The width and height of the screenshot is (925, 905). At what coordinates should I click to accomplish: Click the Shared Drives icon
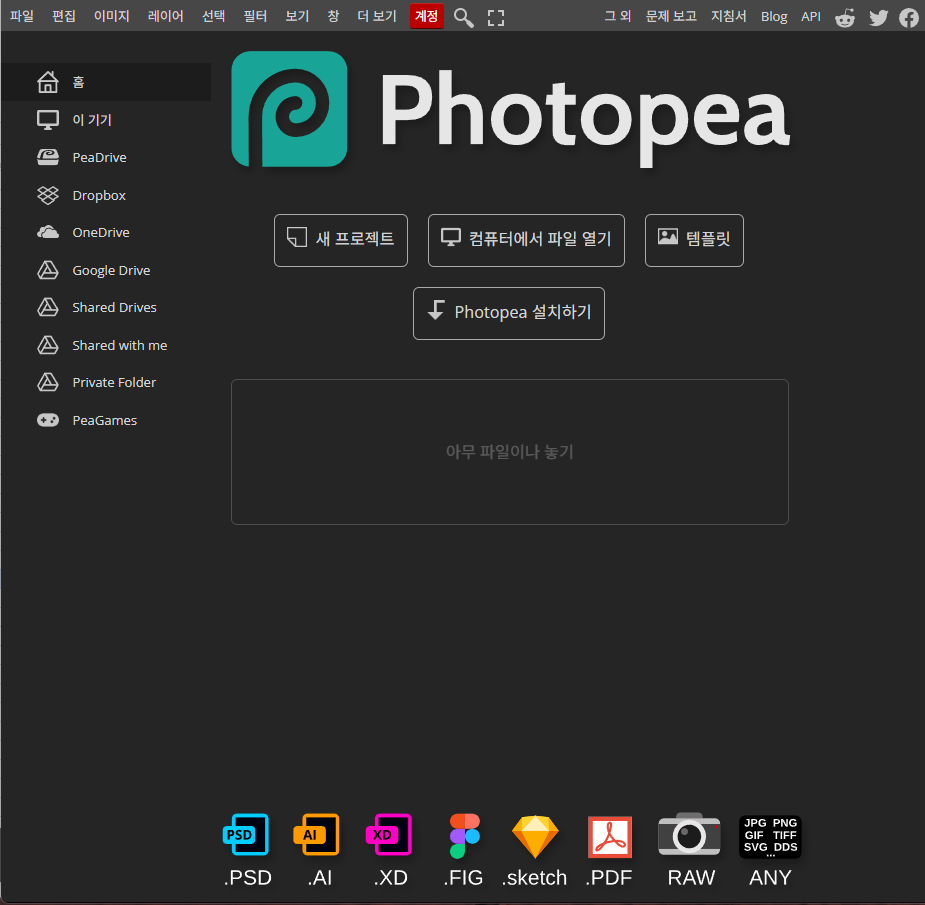[x=48, y=307]
